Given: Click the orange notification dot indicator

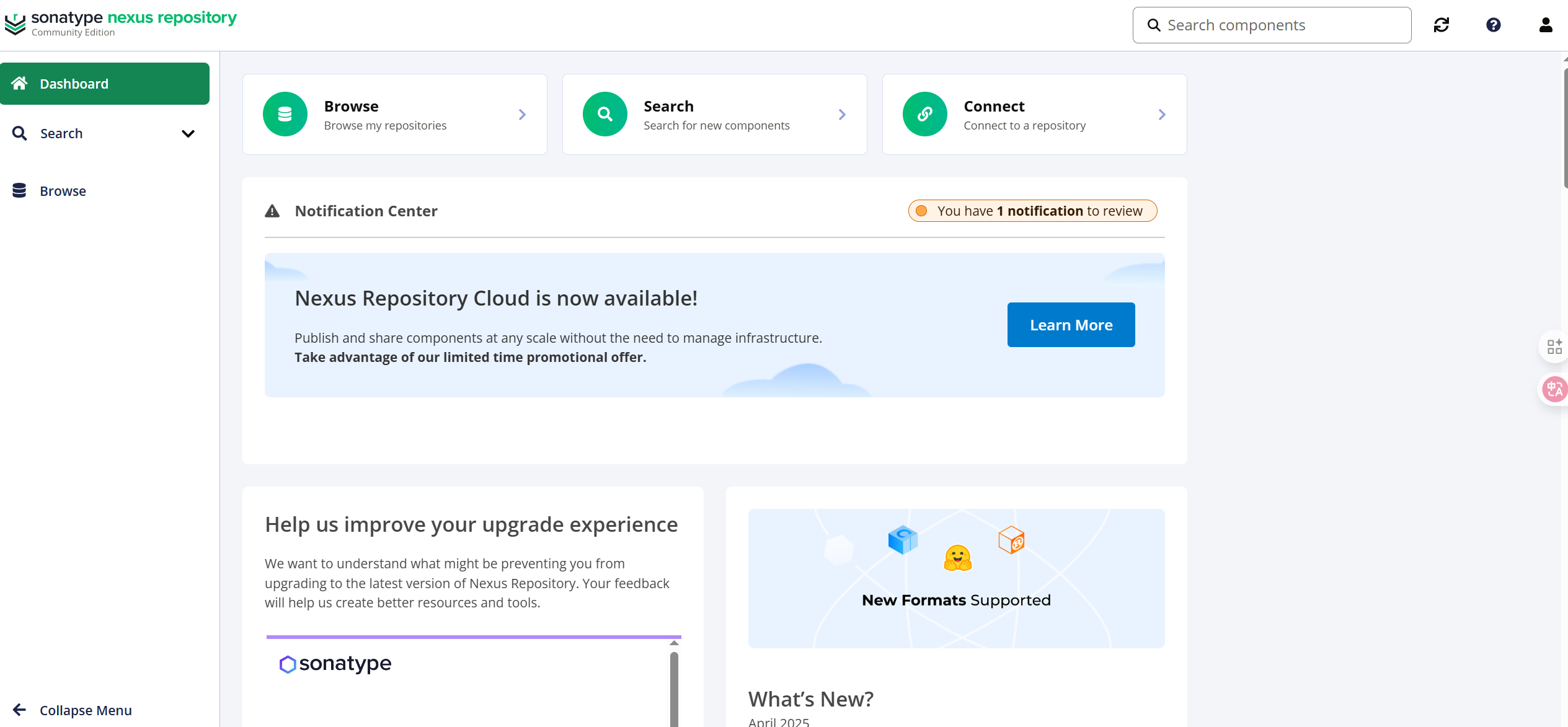Looking at the screenshot, I should (x=922, y=211).
